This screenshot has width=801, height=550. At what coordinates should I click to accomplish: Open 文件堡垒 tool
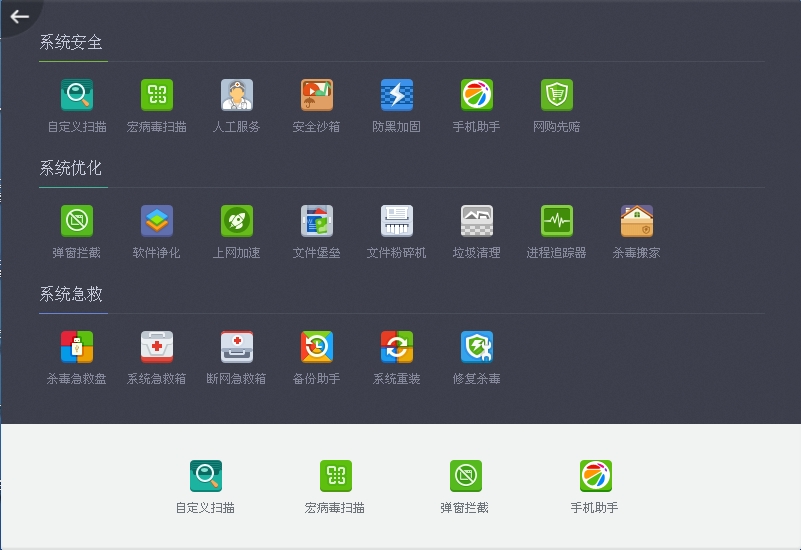tap(317, 222)
